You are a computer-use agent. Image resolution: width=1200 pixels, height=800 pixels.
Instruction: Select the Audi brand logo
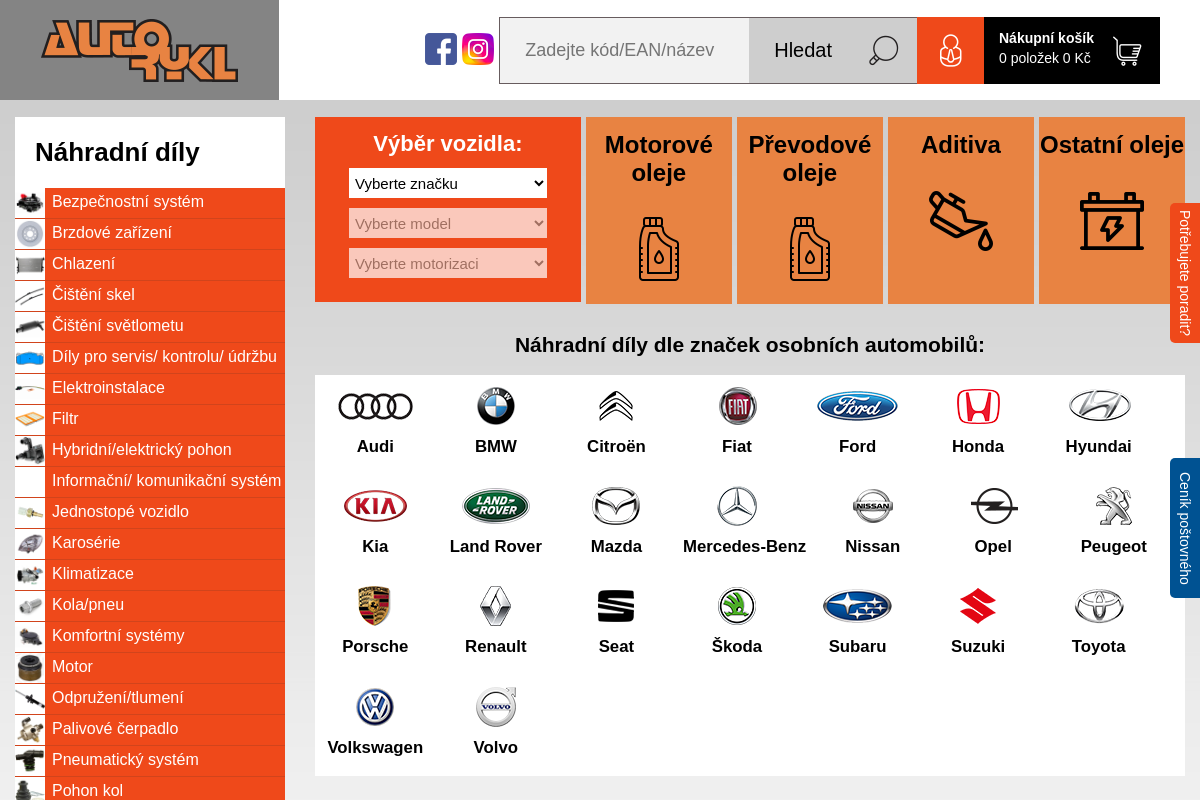[375, 406]
